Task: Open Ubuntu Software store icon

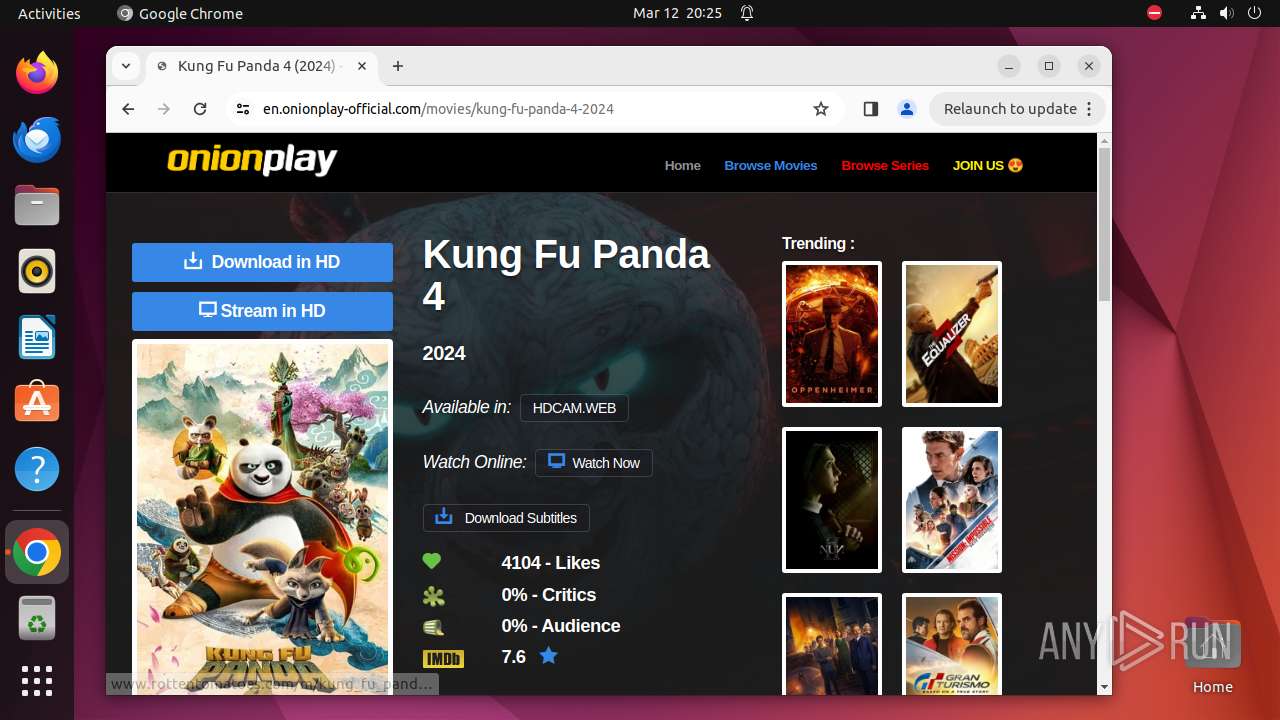Action: coord(37,403)
